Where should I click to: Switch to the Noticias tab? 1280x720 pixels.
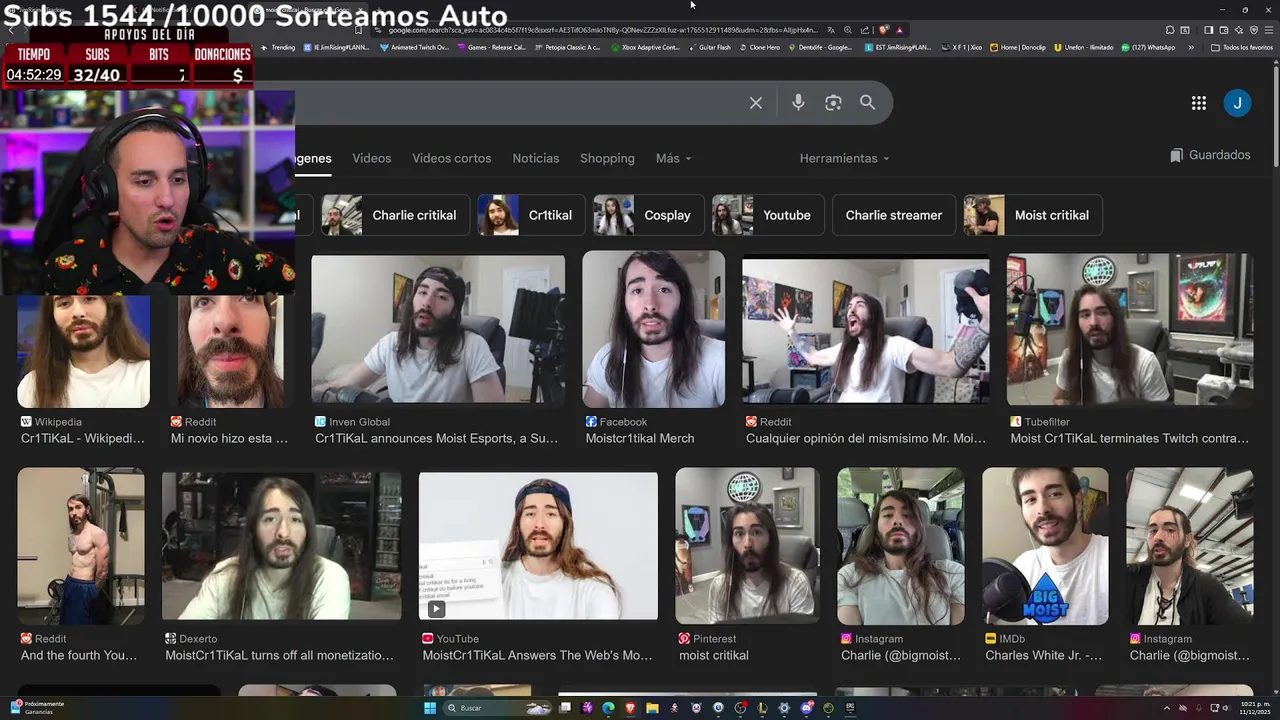[x=536, y=158]
